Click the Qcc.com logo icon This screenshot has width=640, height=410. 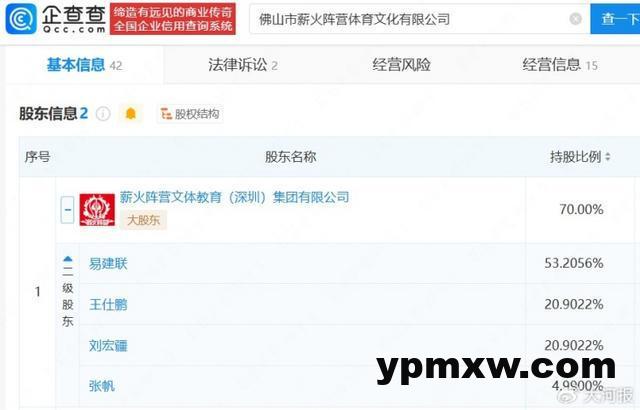(x=21, y=19)
